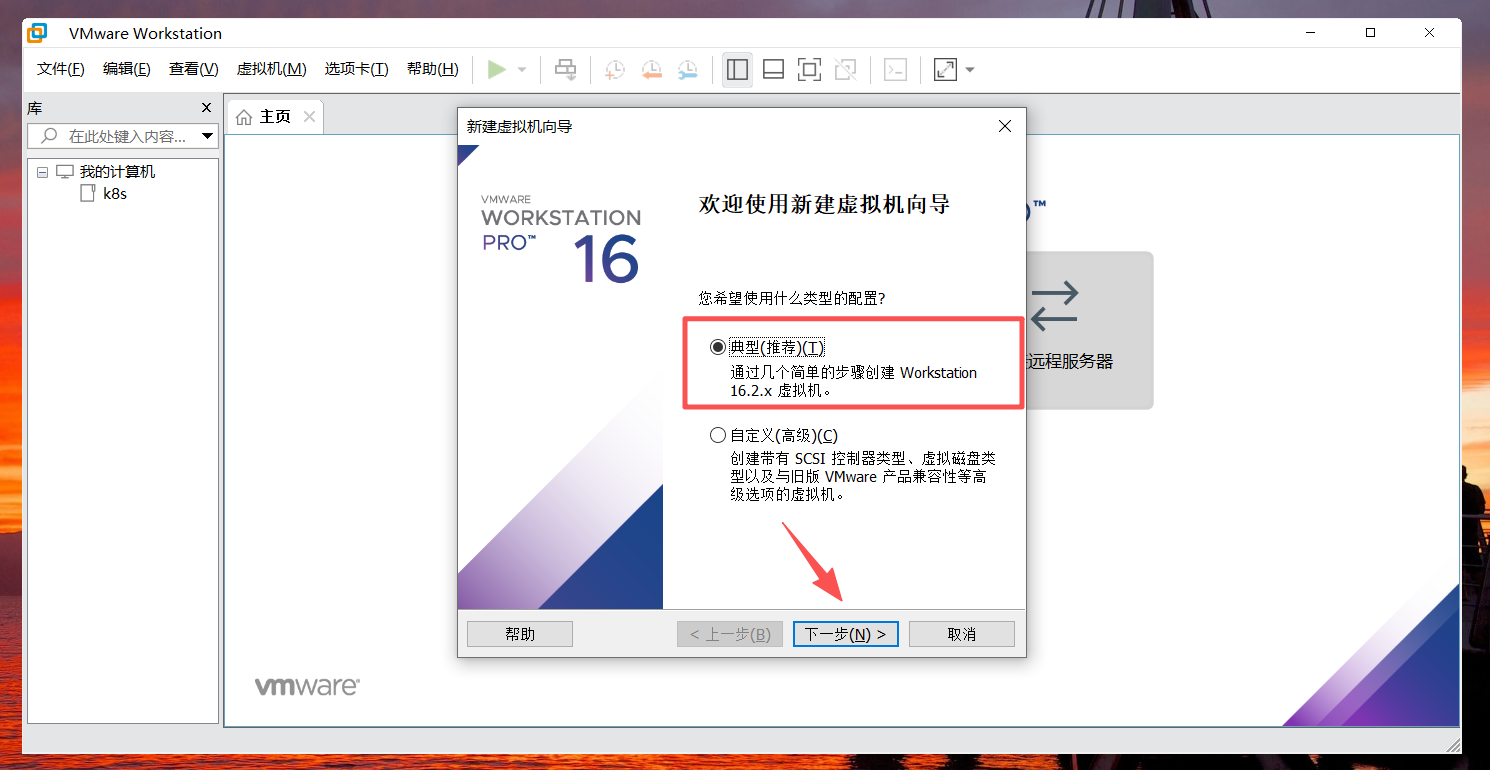Select the 典型(推荐) configuration radio button
The width and height of the screenshot is (1490, 770).
(717, 347)
